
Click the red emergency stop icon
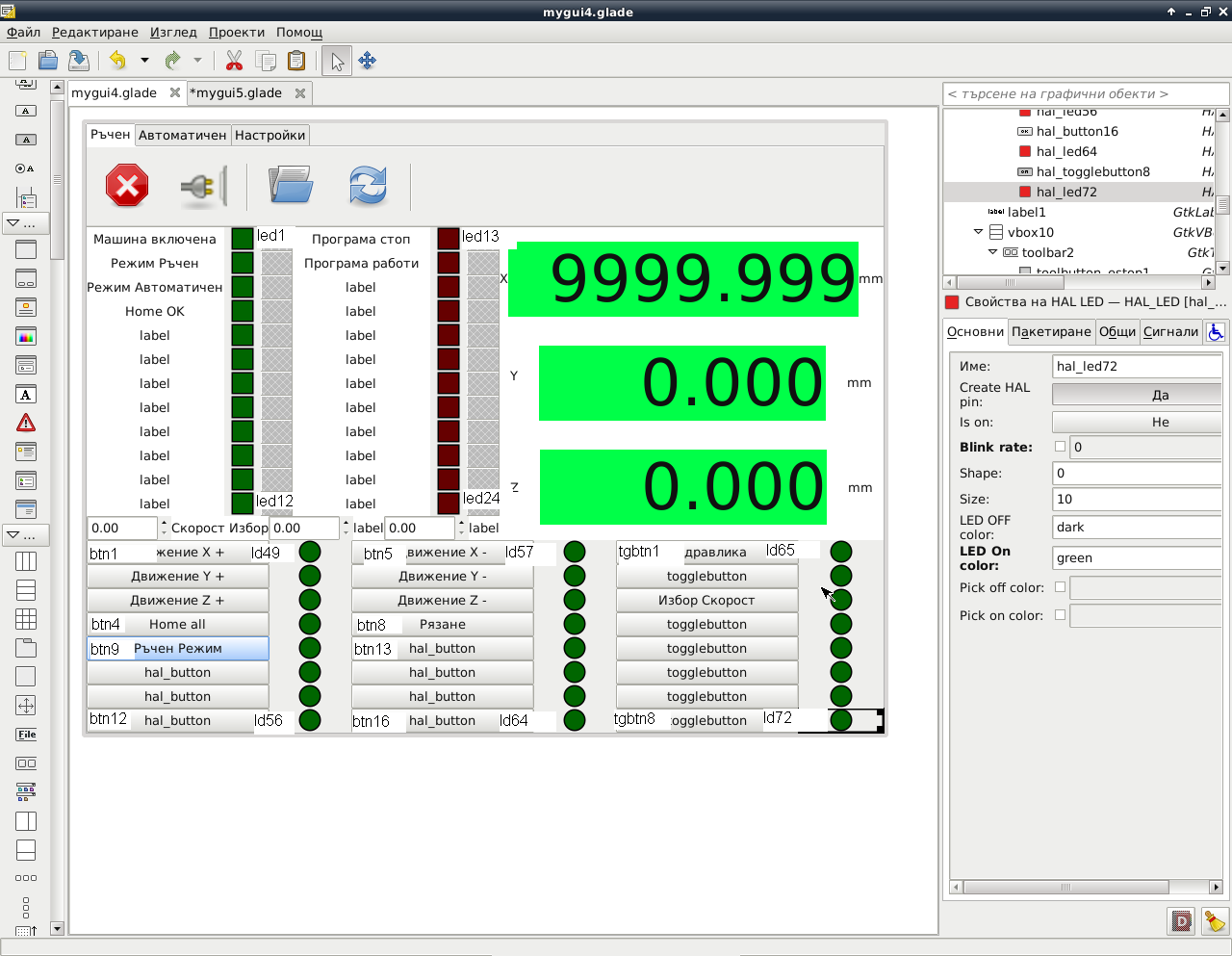(127, 185)
